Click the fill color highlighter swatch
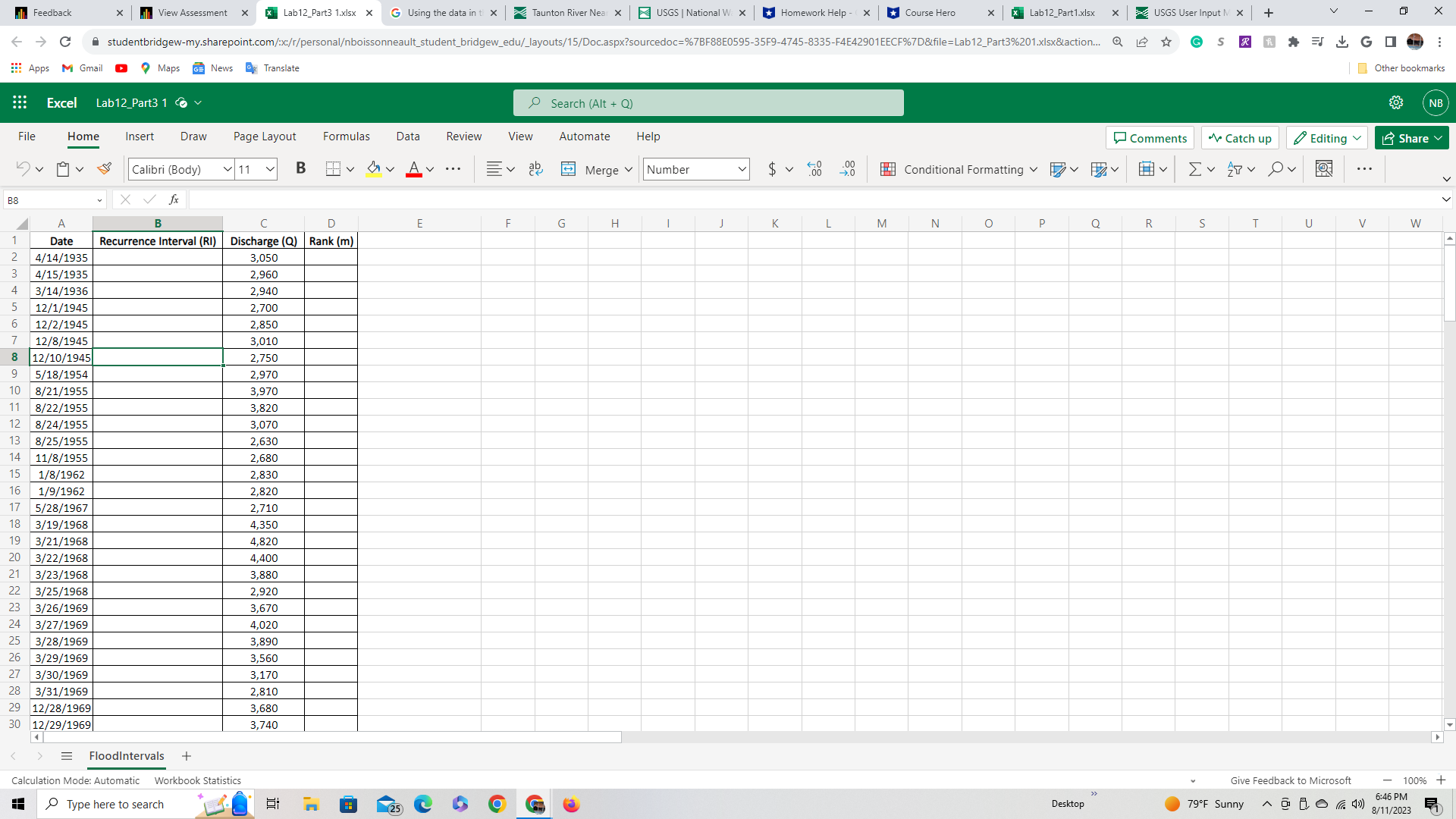Viewport: 1456px width, 819px height. (x=373, y=169)
